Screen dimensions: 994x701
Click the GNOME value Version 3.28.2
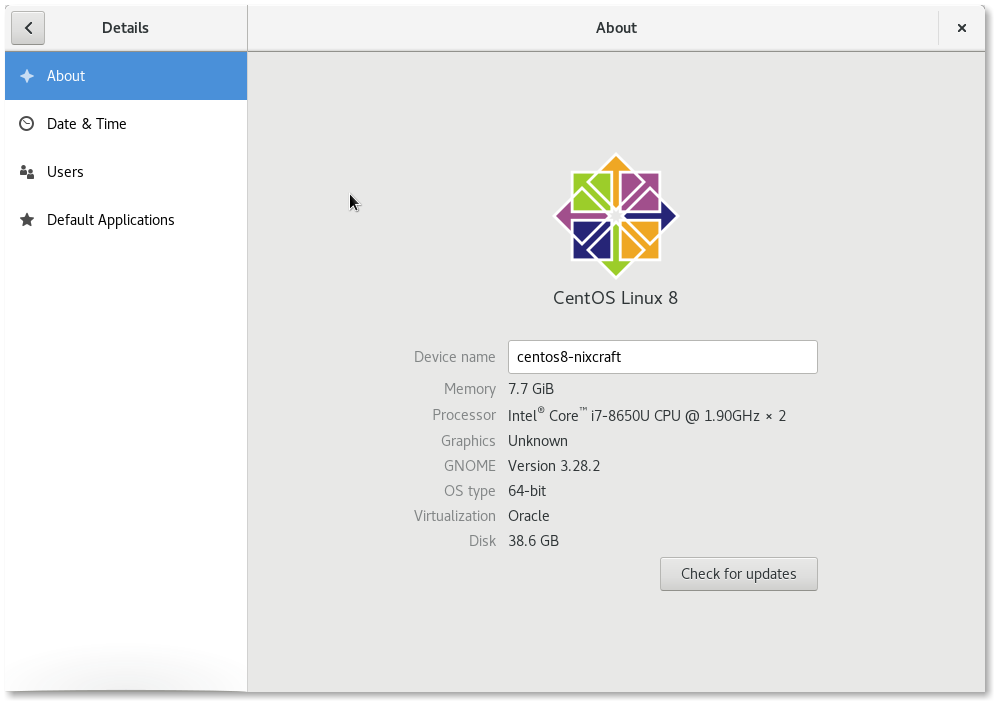pos(553,466)
